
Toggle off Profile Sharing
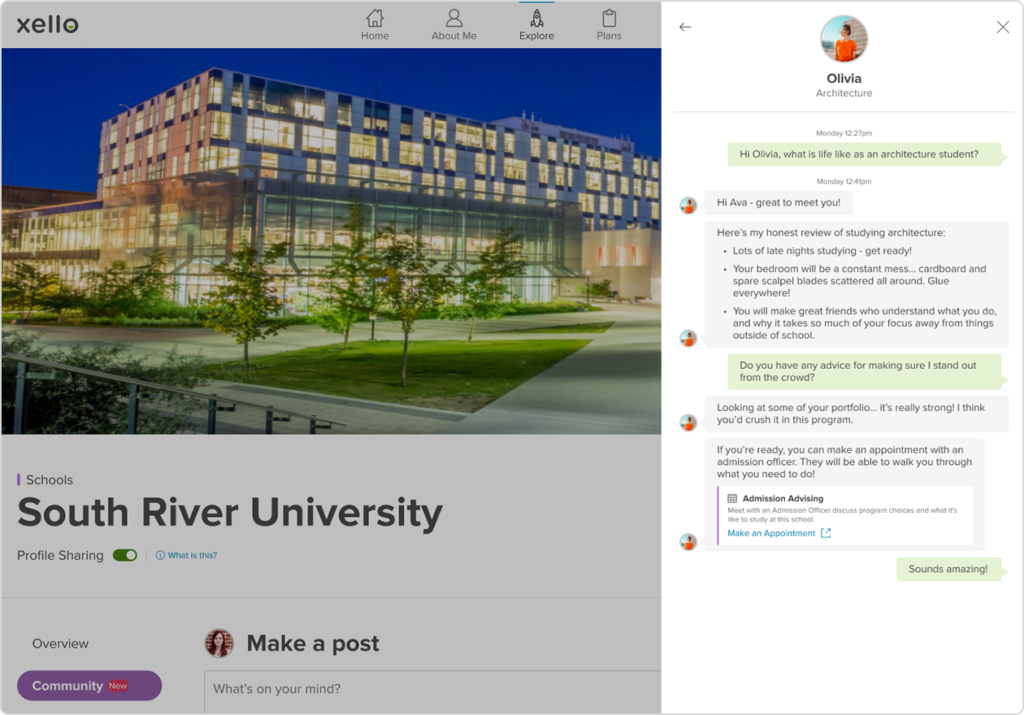coord(124,554)
